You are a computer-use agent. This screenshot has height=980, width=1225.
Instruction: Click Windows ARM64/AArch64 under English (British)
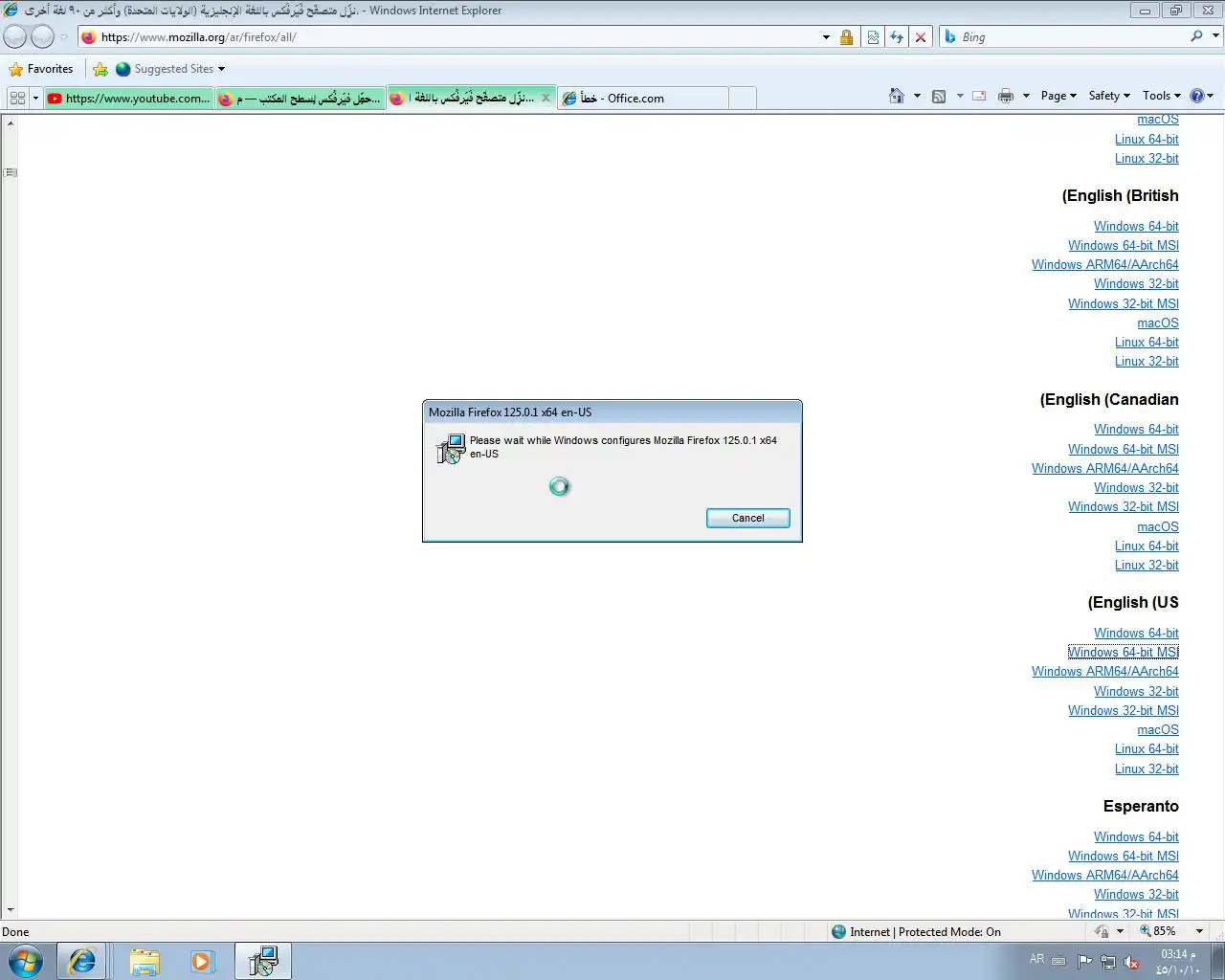(1105, 265)
